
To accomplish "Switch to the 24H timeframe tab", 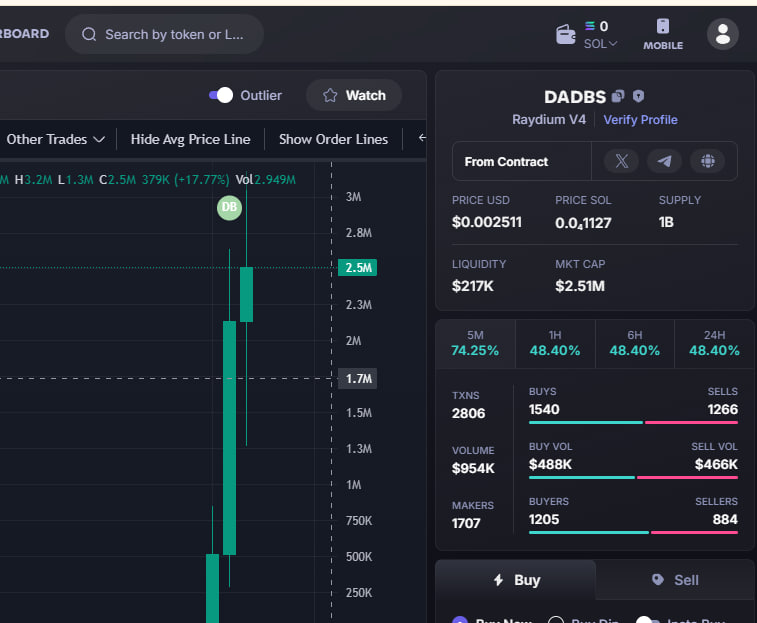I will [714, 344].
